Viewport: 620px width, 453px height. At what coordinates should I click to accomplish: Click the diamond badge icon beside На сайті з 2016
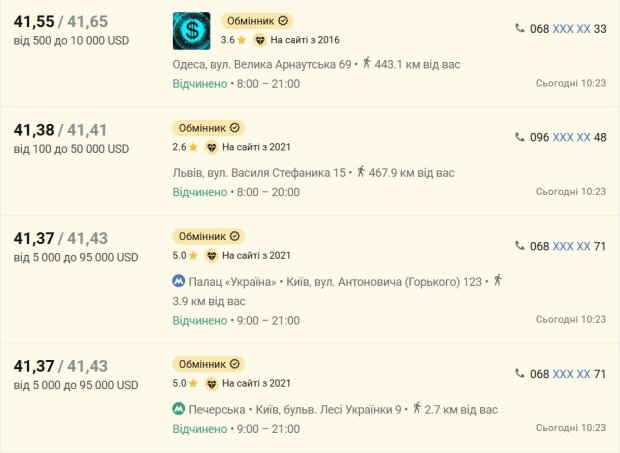pos(260,40)
